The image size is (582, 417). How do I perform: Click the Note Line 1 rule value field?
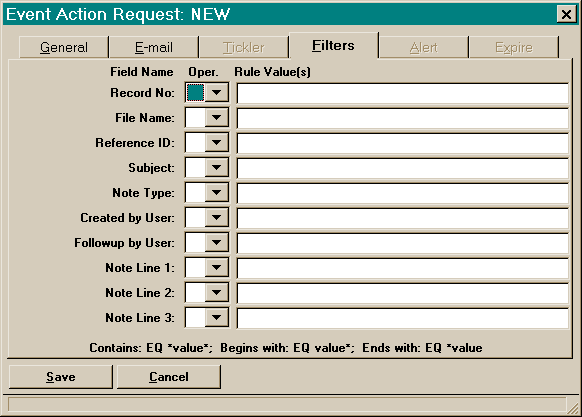tap(403, 268)
